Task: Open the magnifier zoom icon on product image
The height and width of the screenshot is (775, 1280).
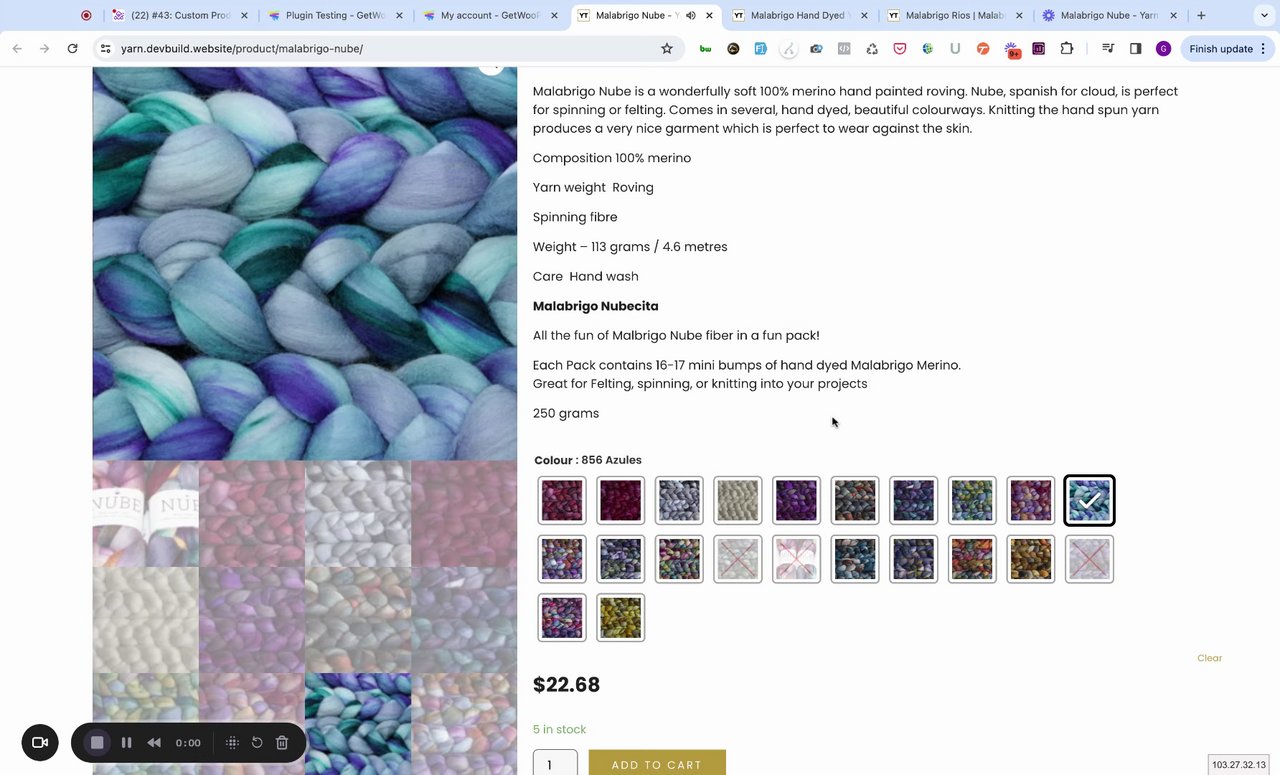Action: pos(490,68)
